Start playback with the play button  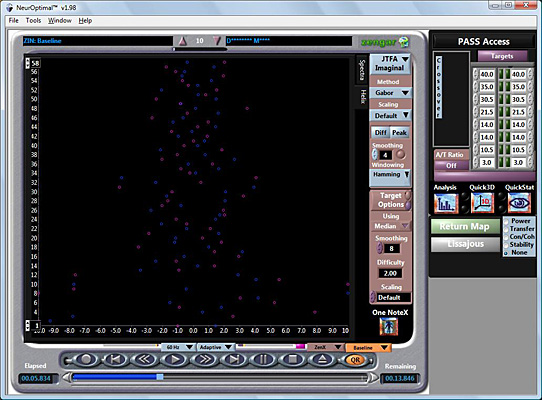(x=175, y=360)
